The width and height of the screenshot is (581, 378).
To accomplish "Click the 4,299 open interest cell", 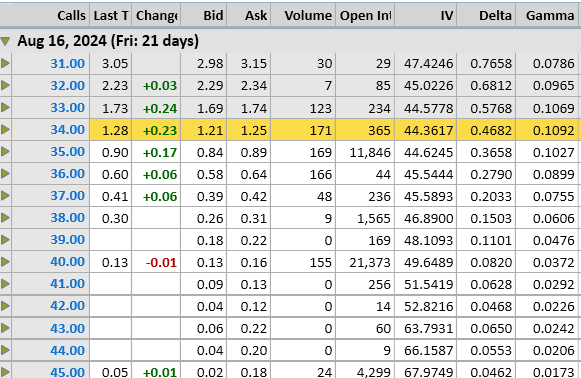I will [365, 371].
